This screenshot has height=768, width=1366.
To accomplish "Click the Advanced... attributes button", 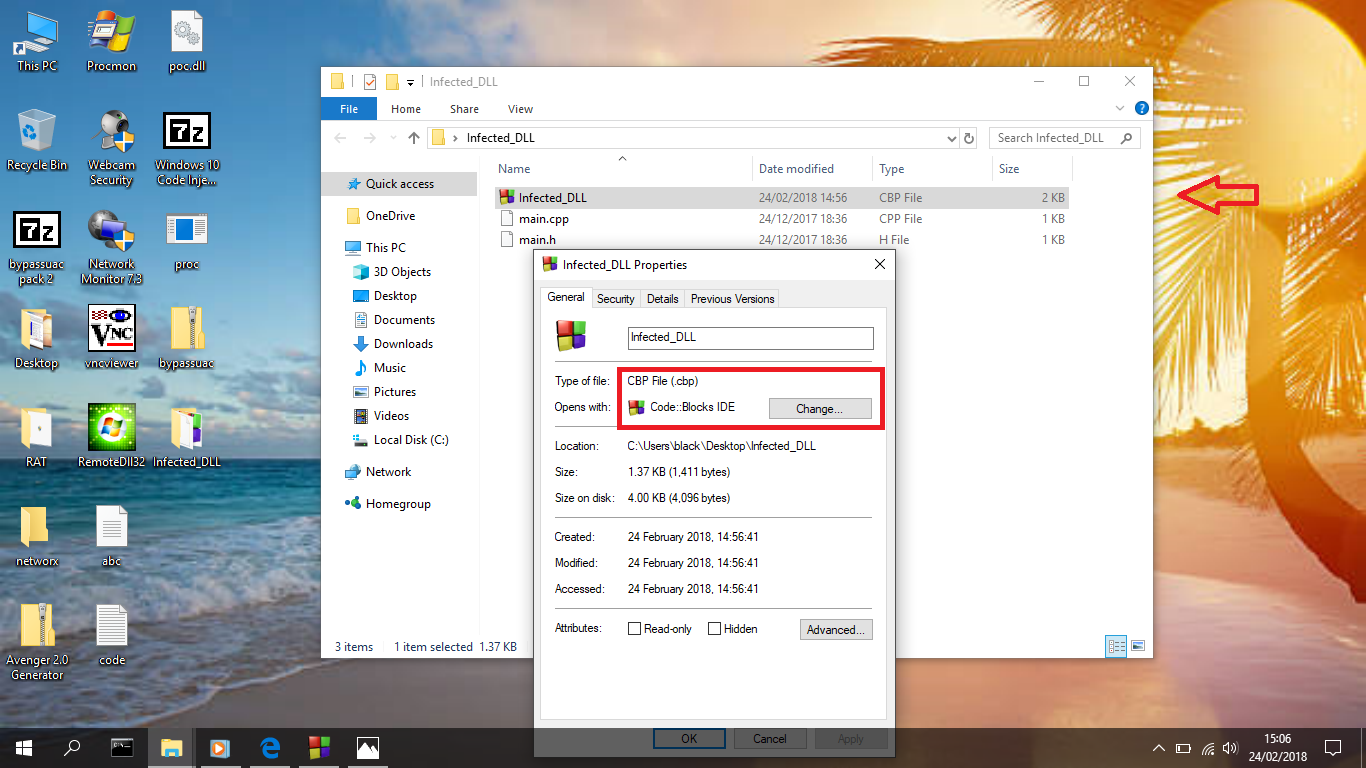I will coord(837,629).
